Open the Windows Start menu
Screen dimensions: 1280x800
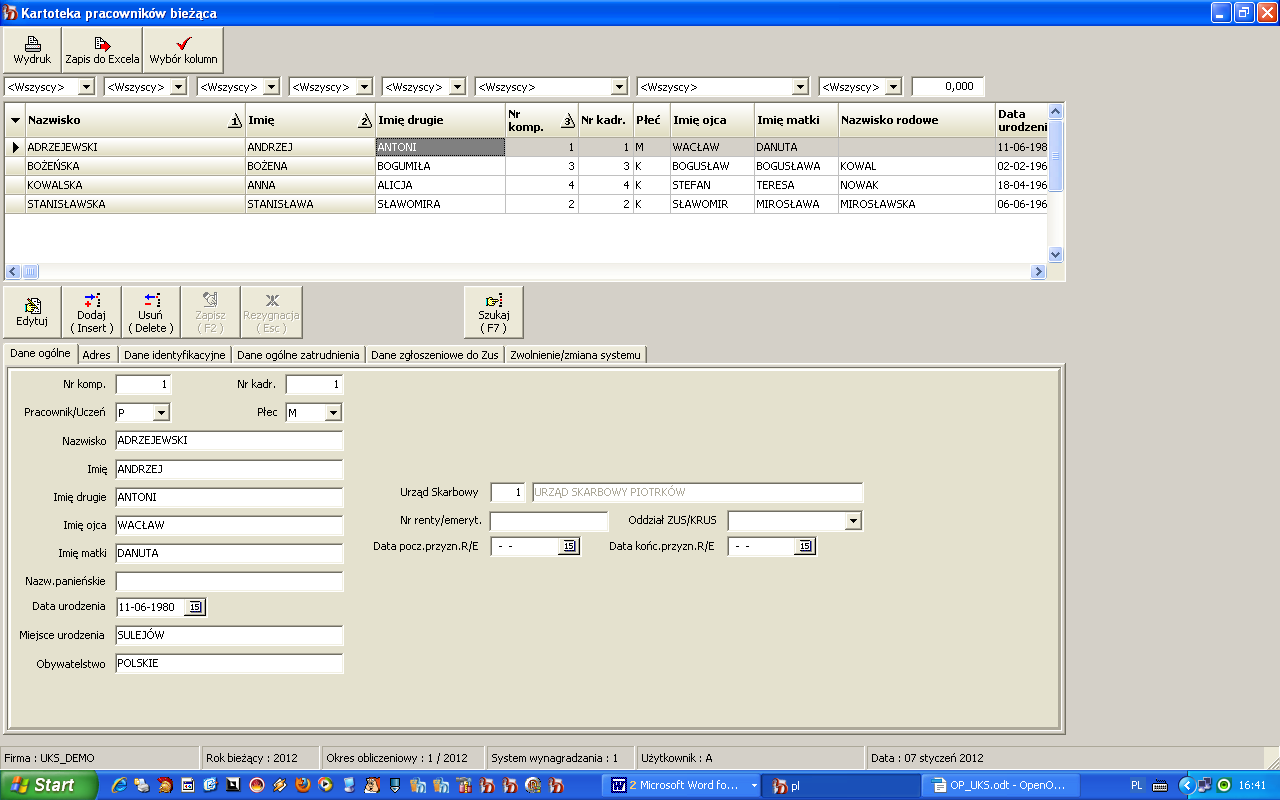click(x=48, y=785)
